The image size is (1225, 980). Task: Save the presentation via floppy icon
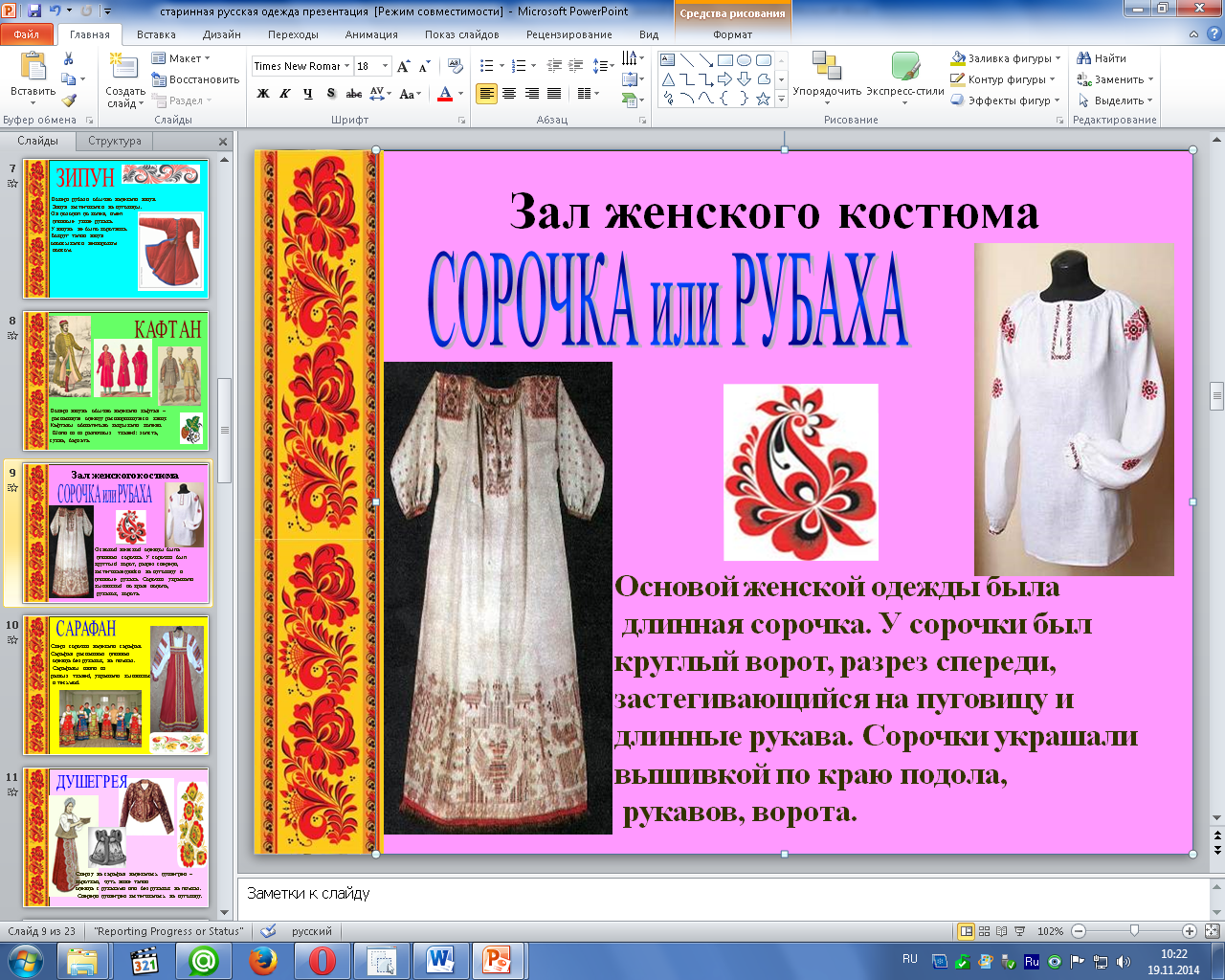(x=34, y=11)
